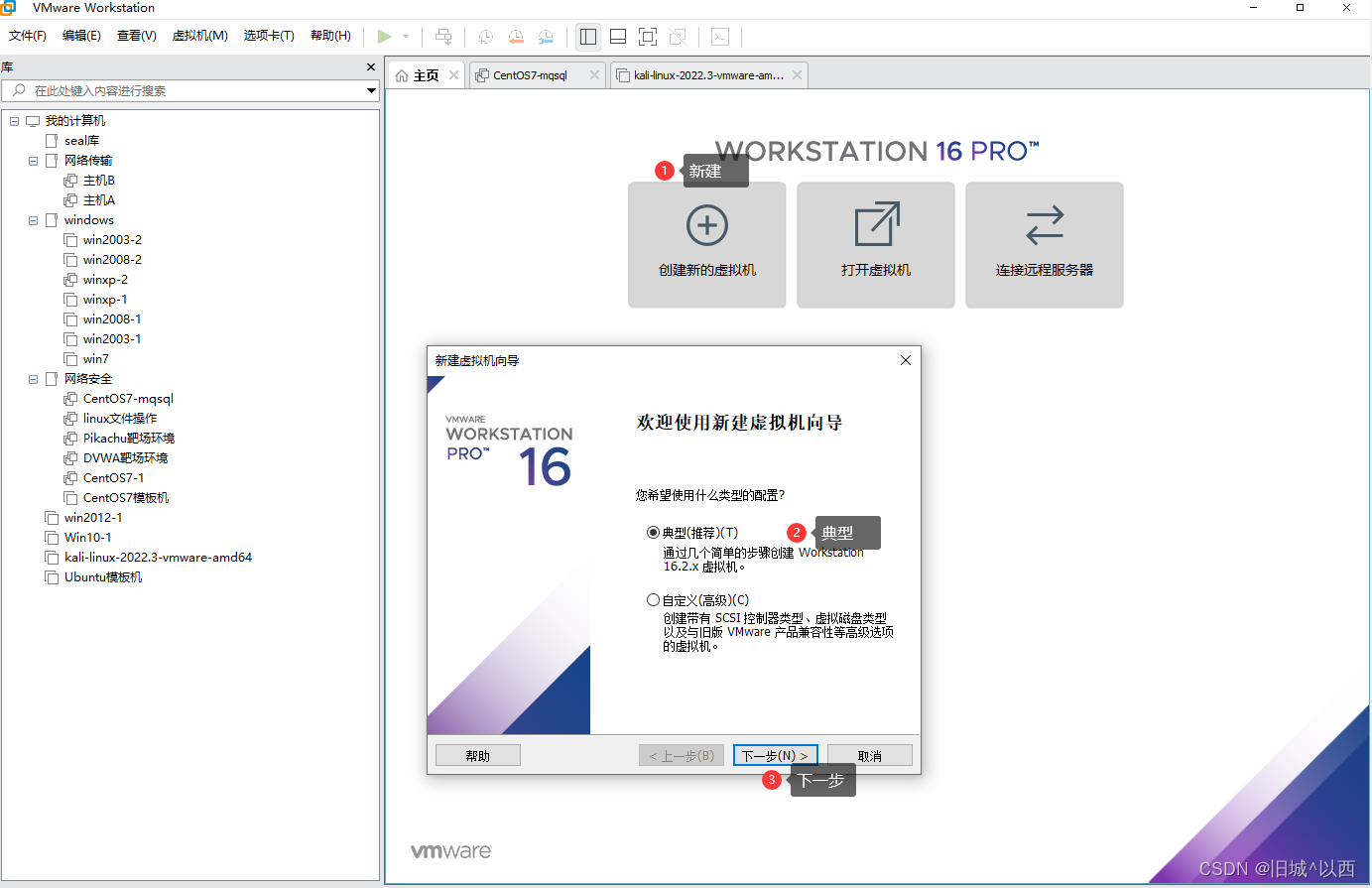Open the 虚拟机(M) menu
This screenshot has height=888, width=1372.
tap(200, 36)
